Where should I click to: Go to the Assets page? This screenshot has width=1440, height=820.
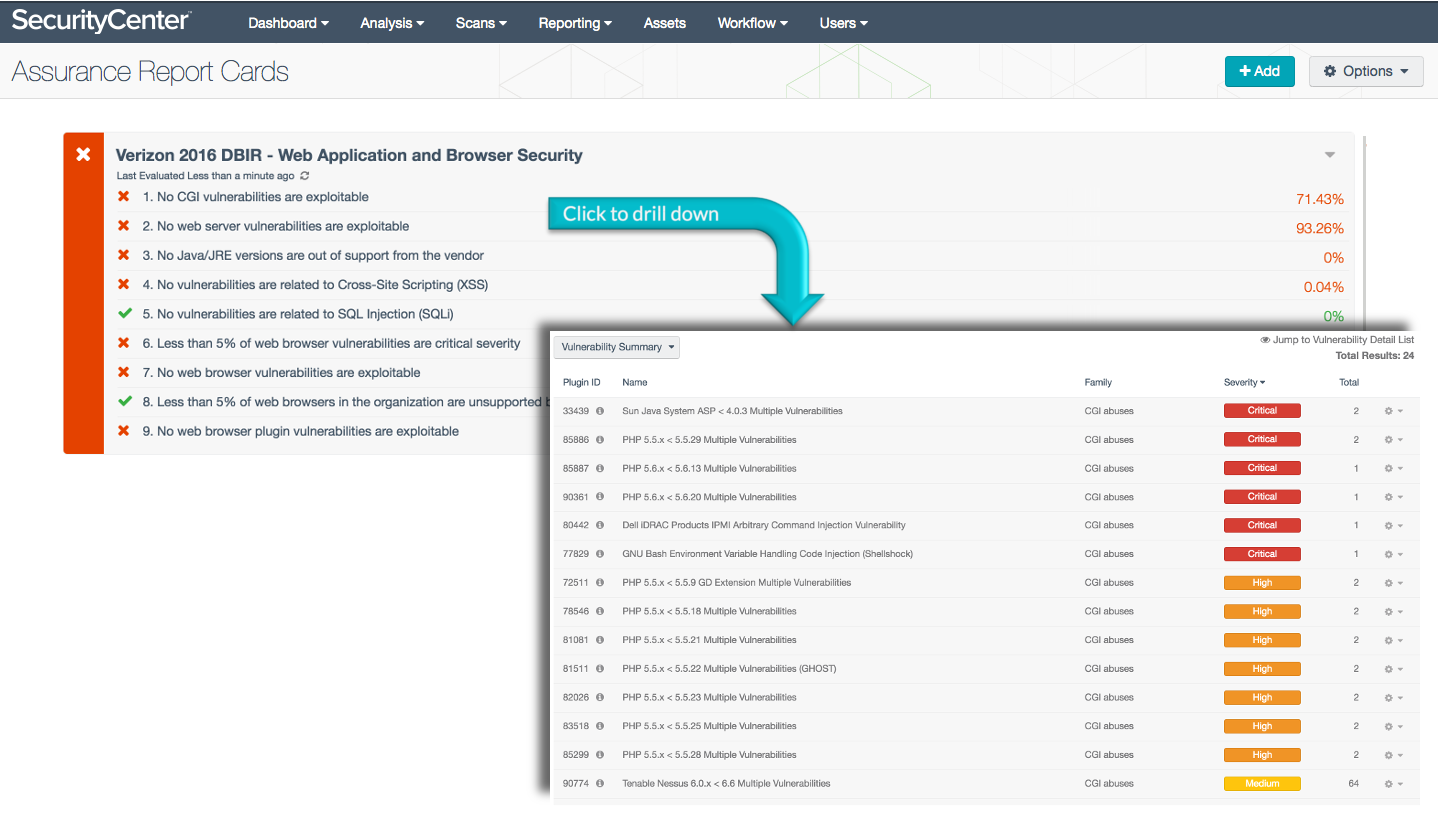pyautogui.click(x=665, y=23)
